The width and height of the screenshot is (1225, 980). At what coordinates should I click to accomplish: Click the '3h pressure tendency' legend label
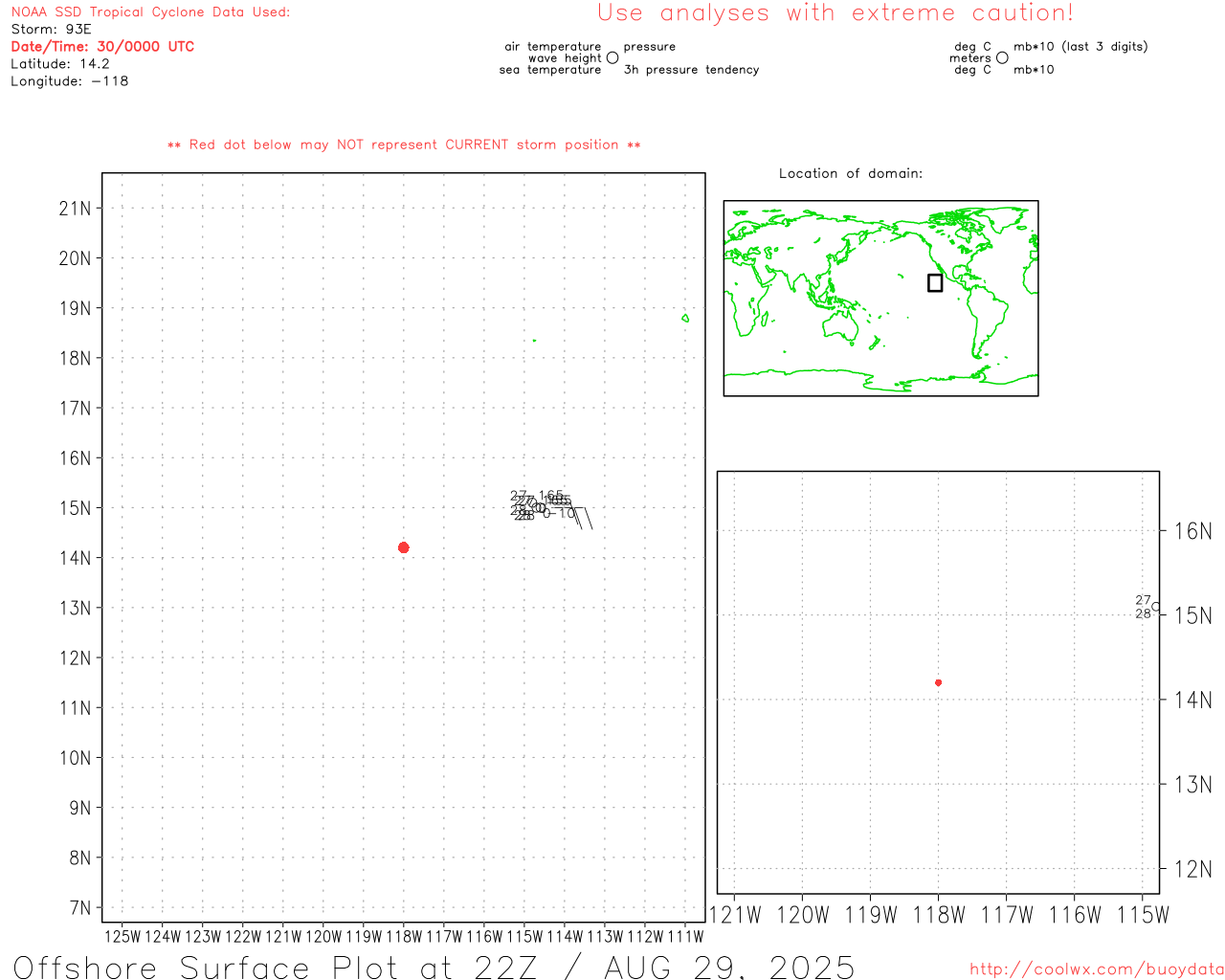click(691, 69)
